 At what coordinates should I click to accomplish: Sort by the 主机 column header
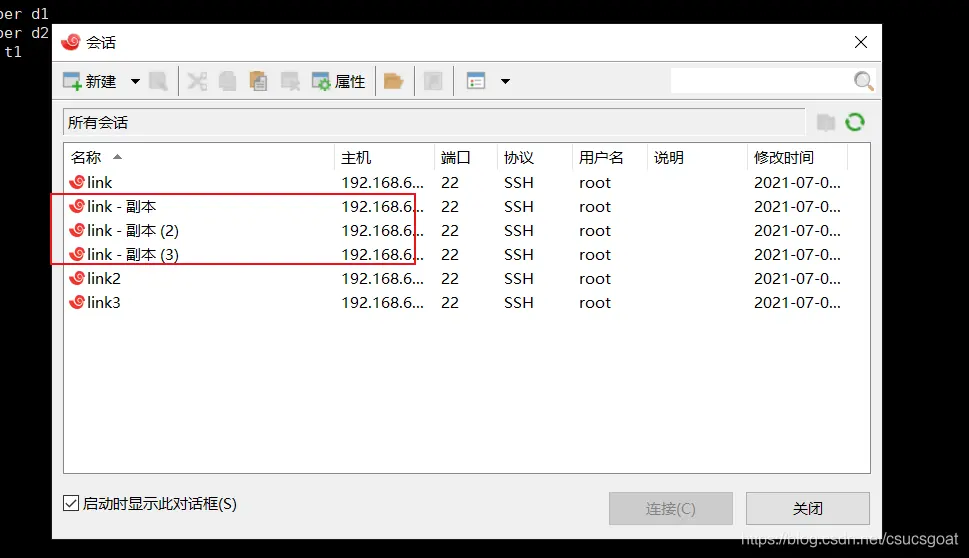384,158
